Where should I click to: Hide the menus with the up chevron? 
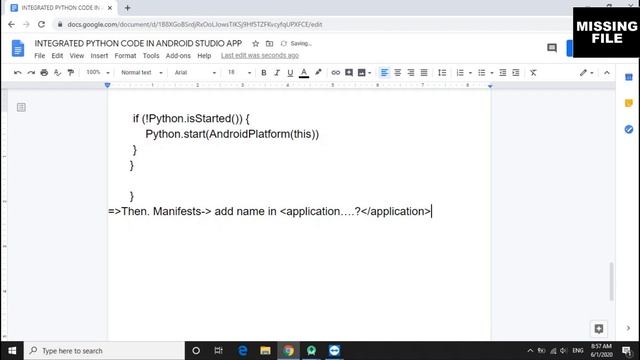607,73
